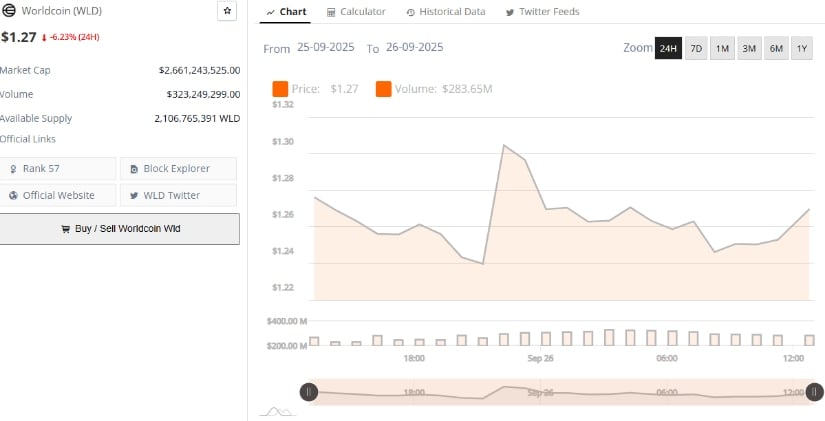
Task: Click the Available Supply label
Action: (x=36, y=118)
